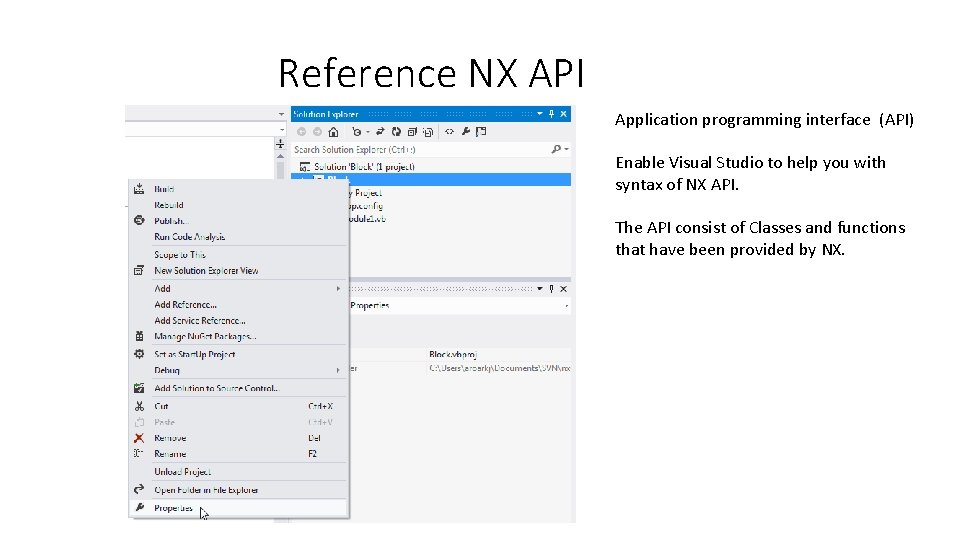Open Properties panel window position dropdown

point(539,289)
